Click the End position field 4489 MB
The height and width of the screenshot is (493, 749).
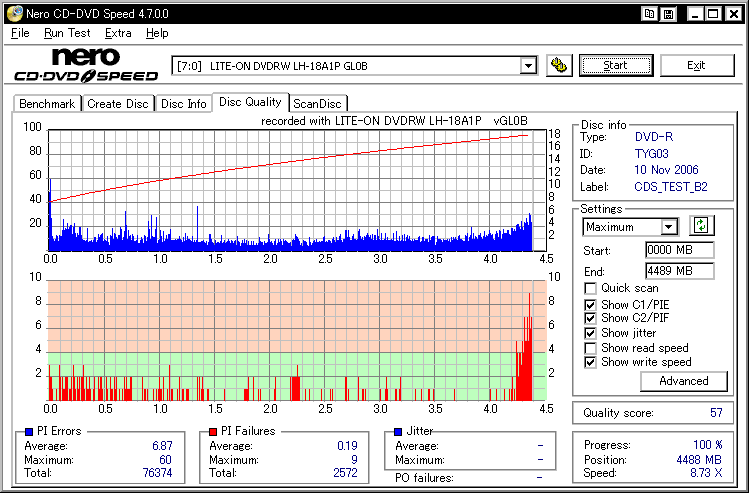tap(680, 271)
